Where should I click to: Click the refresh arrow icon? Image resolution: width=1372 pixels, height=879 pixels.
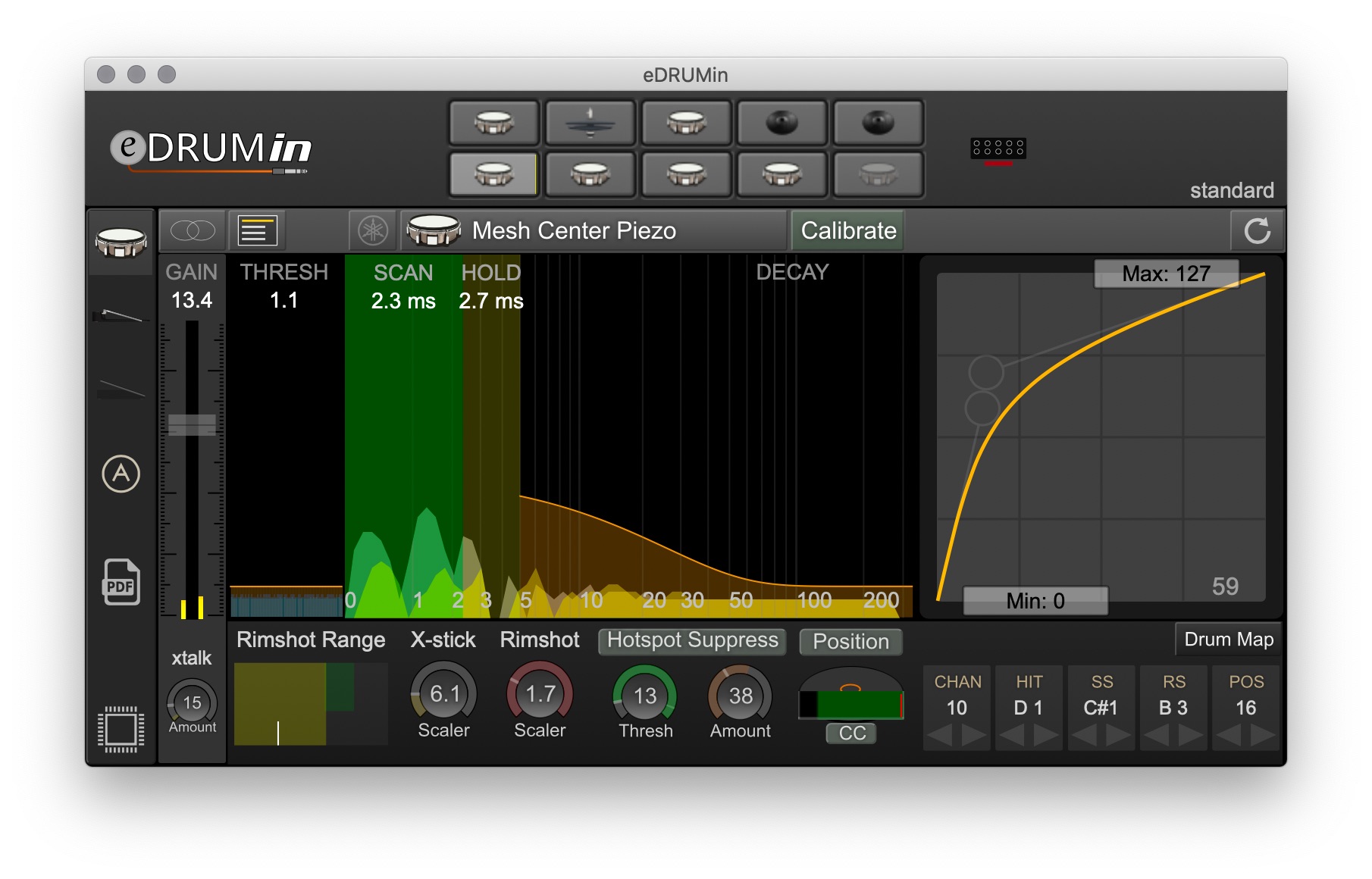[1257, 230]
